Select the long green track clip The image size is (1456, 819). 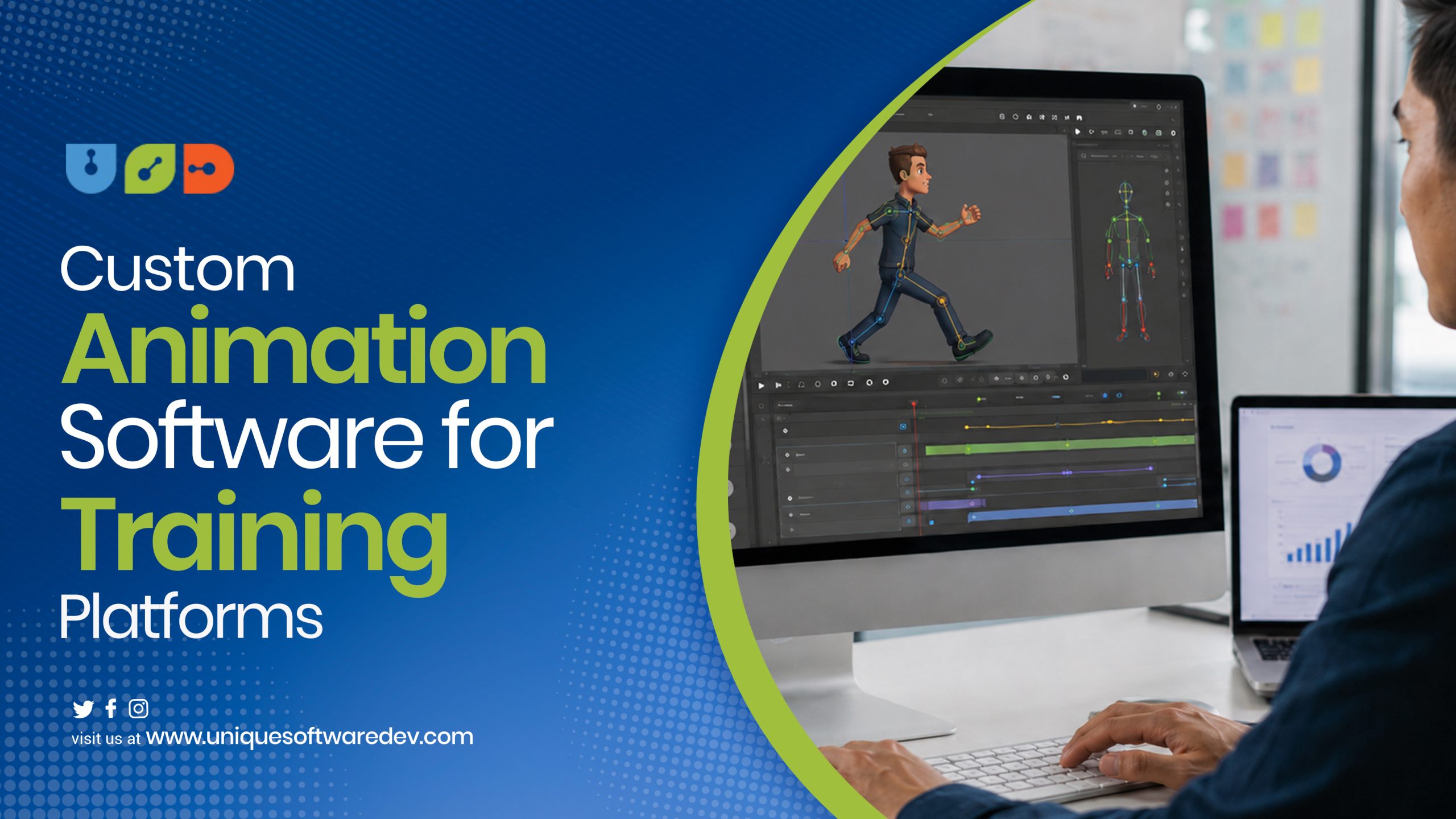1060,445
